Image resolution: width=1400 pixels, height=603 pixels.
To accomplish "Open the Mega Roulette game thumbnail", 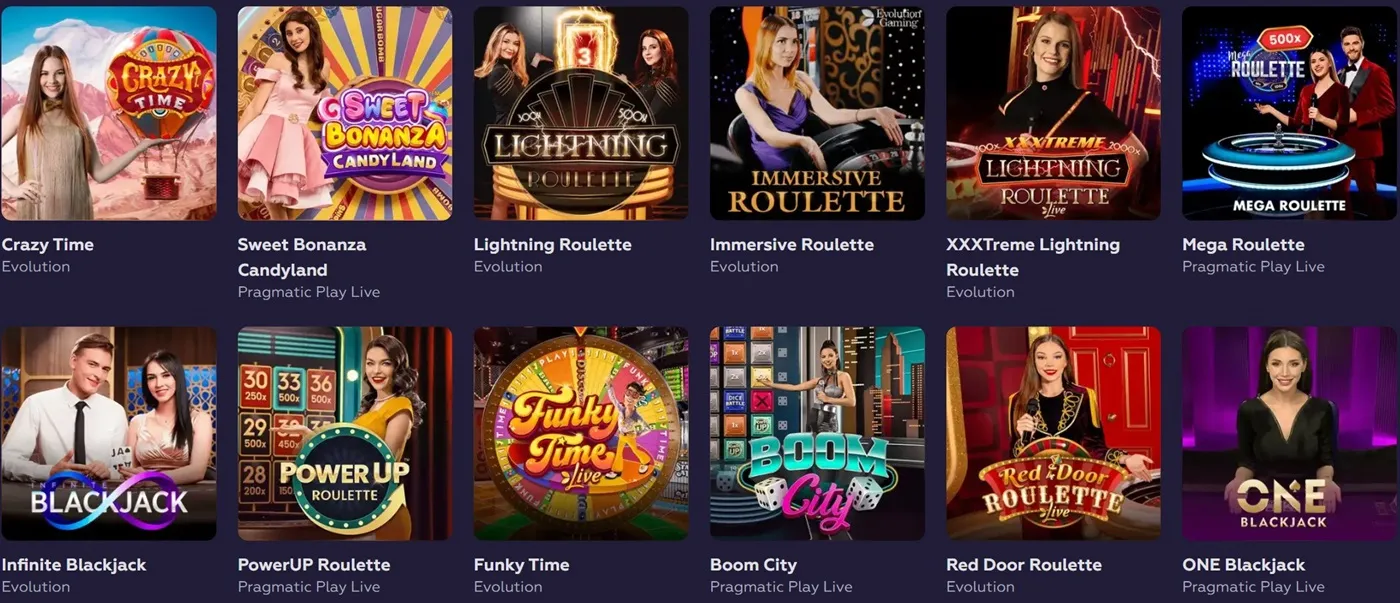I will pyautogui.click(x=1289, y=113).
